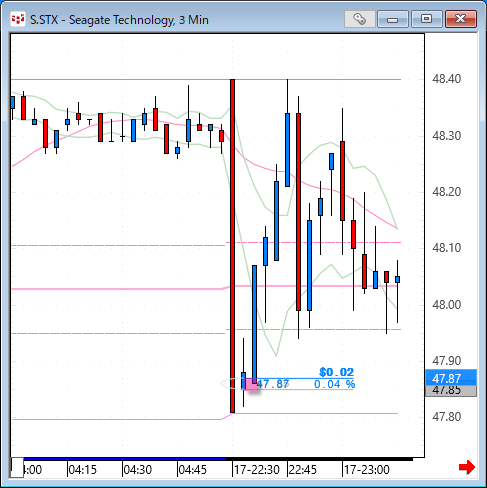The width and height of the screenshot is (487, 488).
Task: Close the S.STX chart window
Action: point(461,19)
